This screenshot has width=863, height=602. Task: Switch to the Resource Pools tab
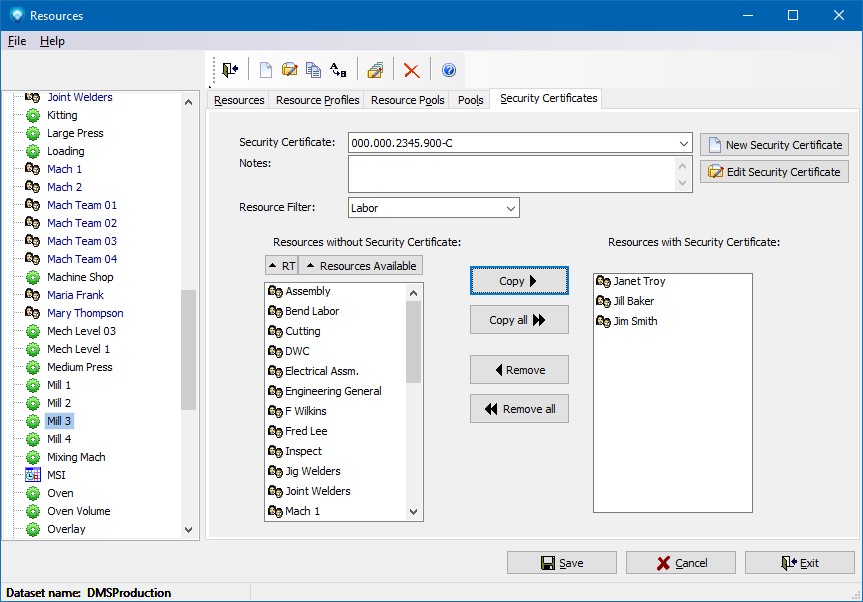(407, 100)
